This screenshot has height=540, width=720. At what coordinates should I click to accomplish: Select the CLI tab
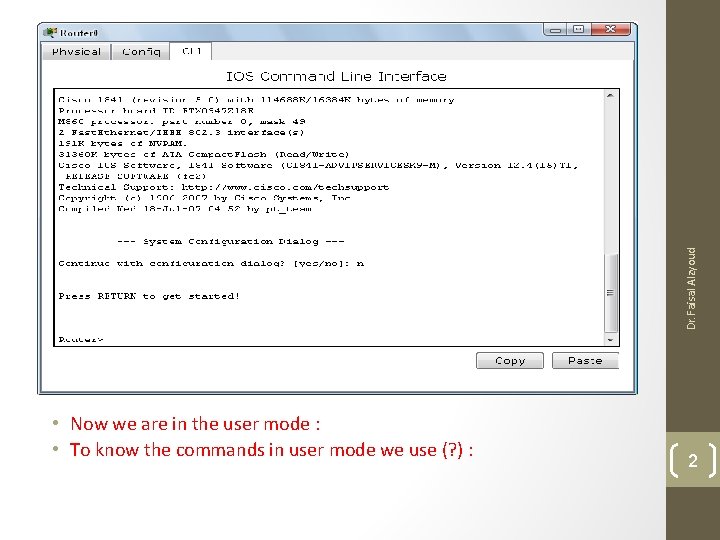coord(191,51)
